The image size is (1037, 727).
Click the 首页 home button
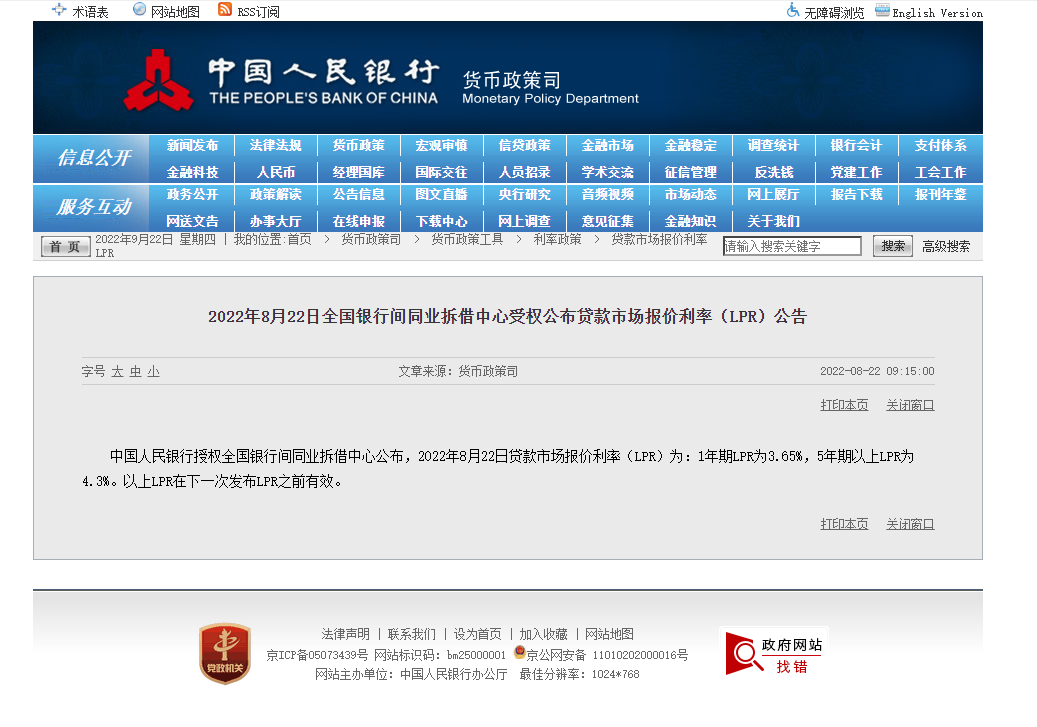click(65, 247)
